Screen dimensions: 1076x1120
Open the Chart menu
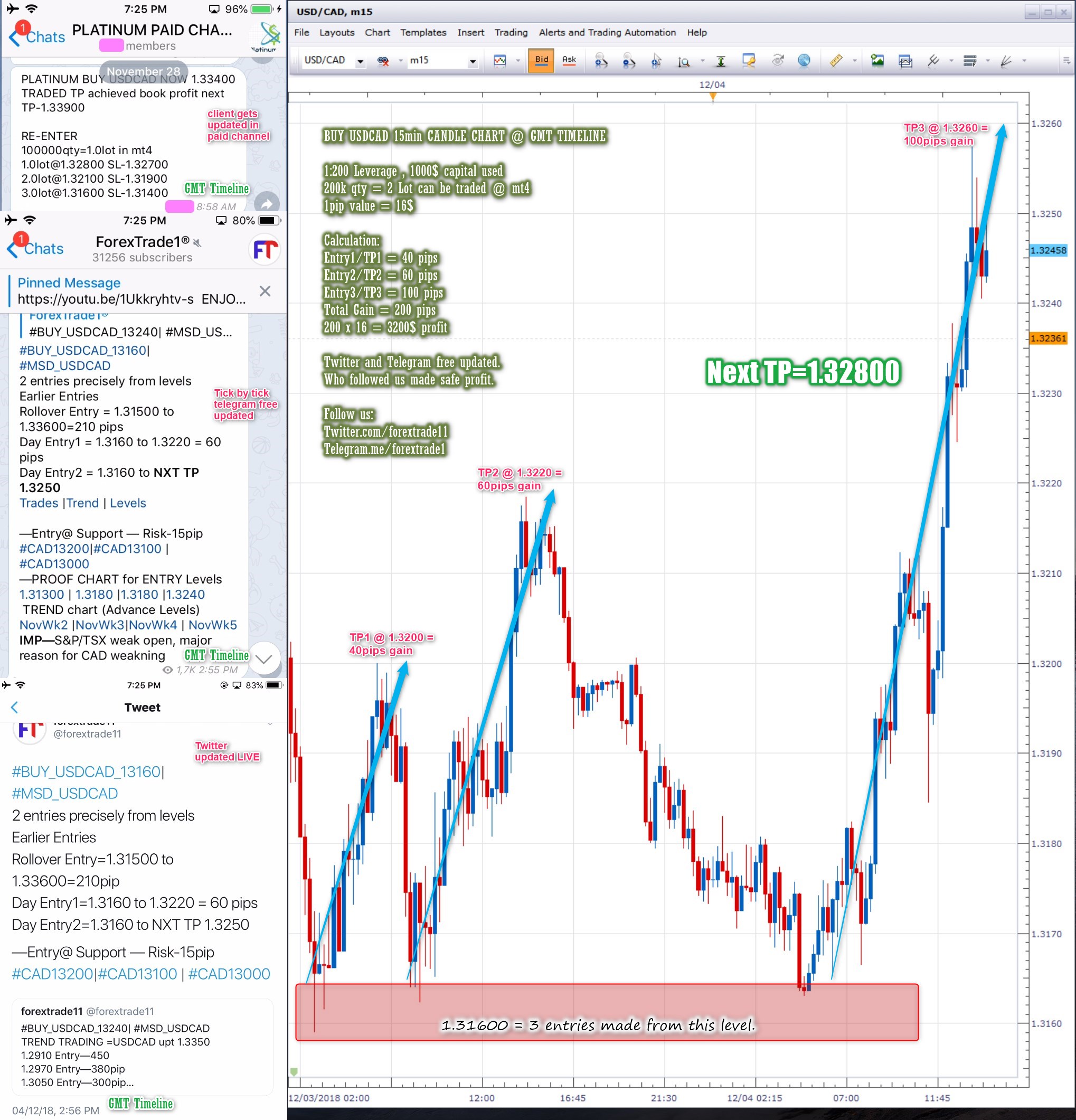pos(377,33)
